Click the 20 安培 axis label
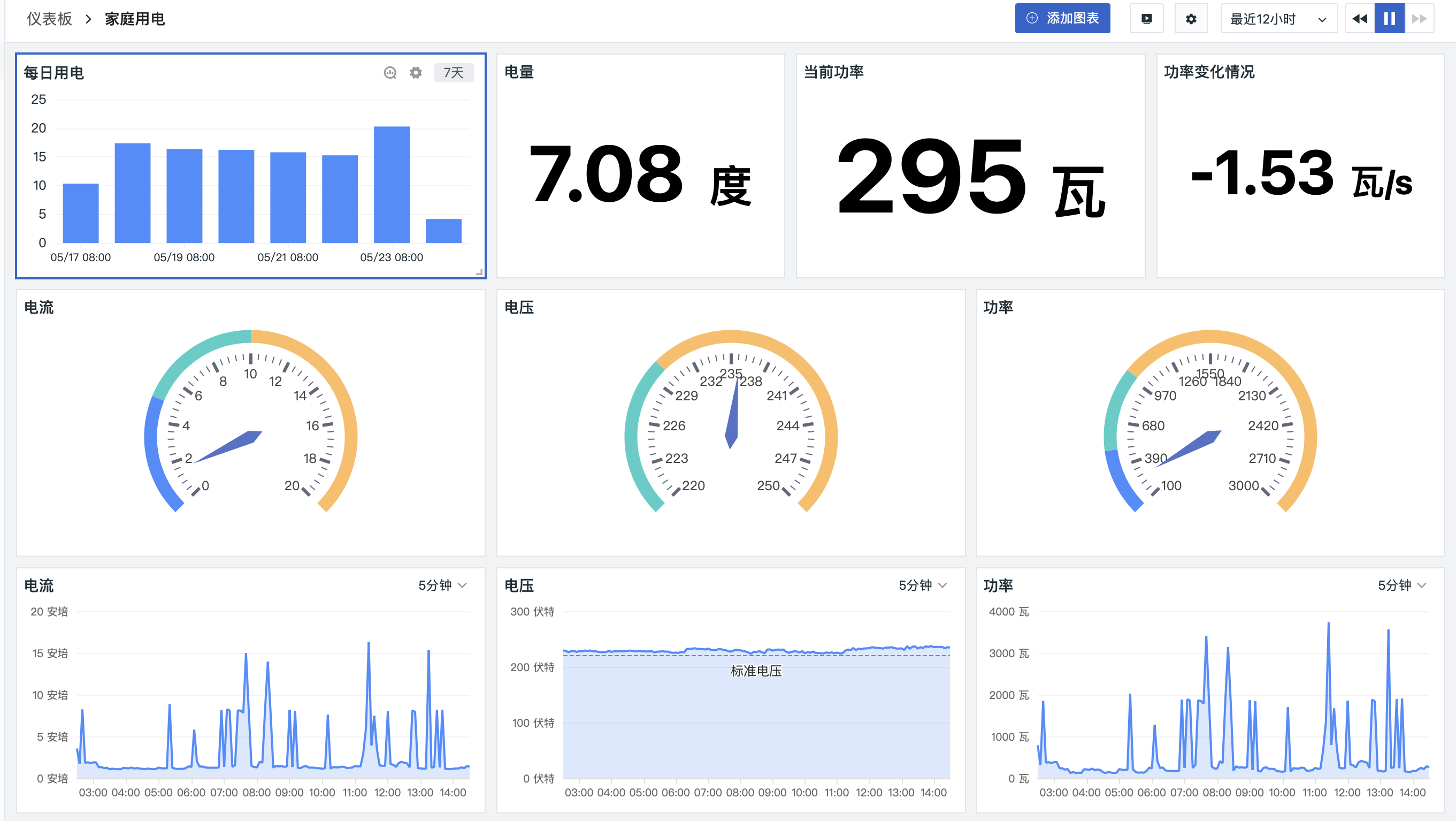 49,611
